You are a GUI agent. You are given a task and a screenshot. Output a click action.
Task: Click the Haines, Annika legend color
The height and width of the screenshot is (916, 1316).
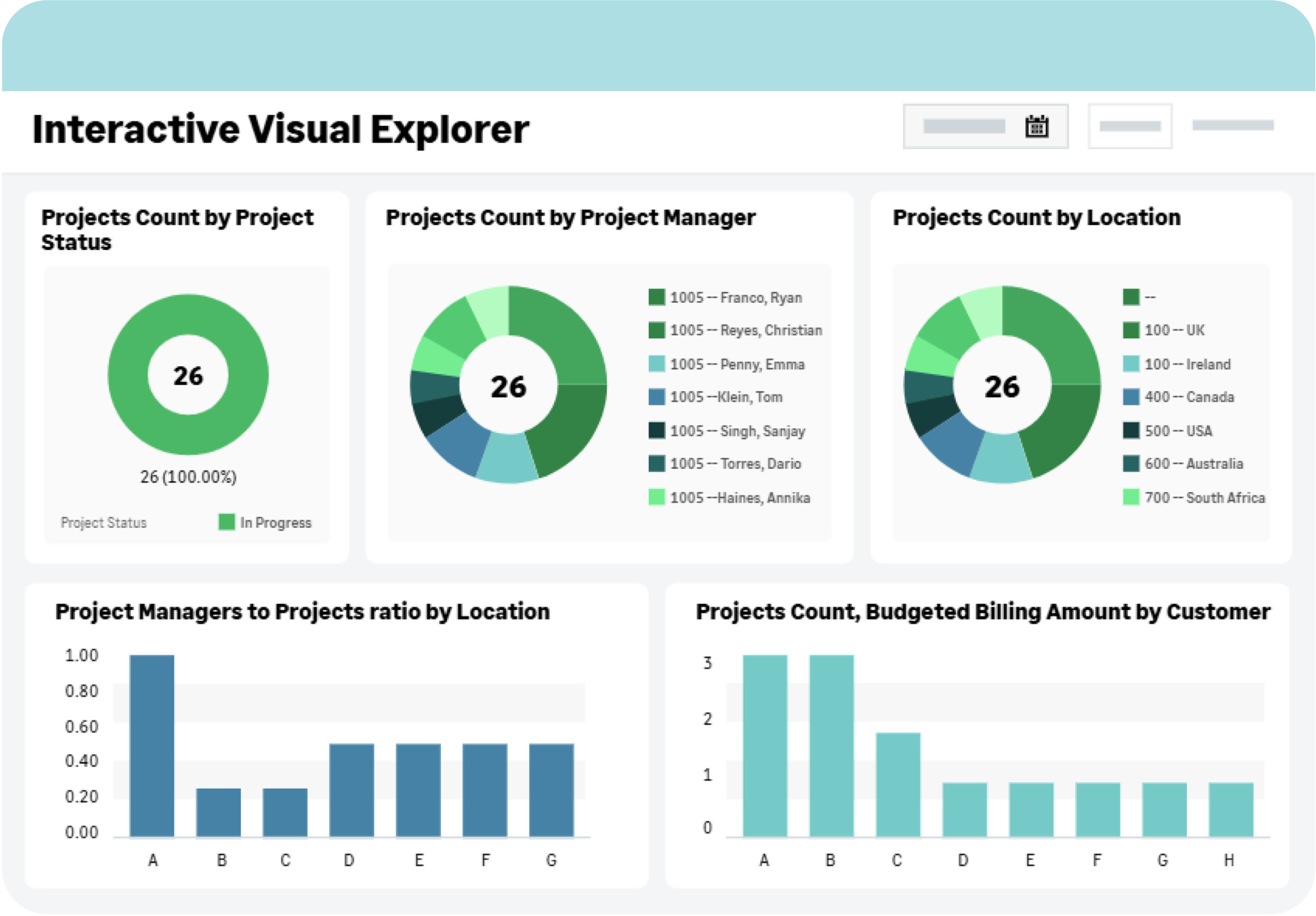coord(656,497)
